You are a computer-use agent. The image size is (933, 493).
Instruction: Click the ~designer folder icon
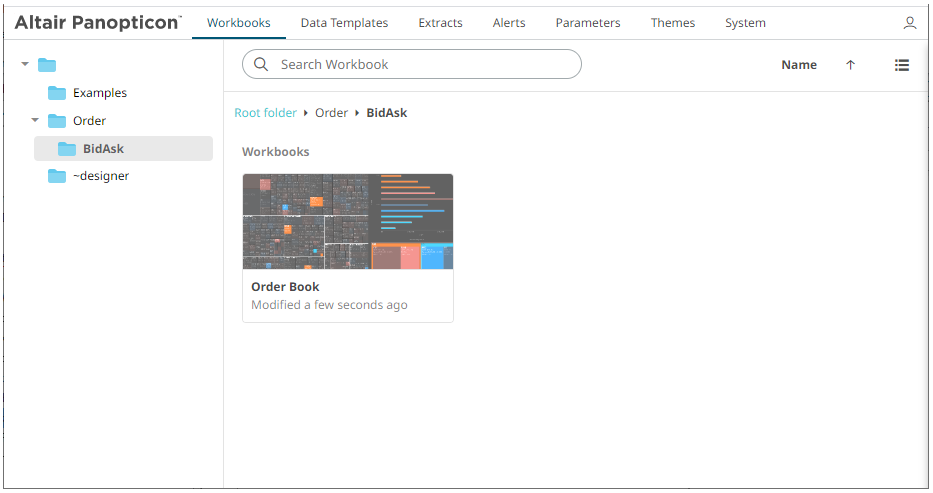[x=57, y=176]
